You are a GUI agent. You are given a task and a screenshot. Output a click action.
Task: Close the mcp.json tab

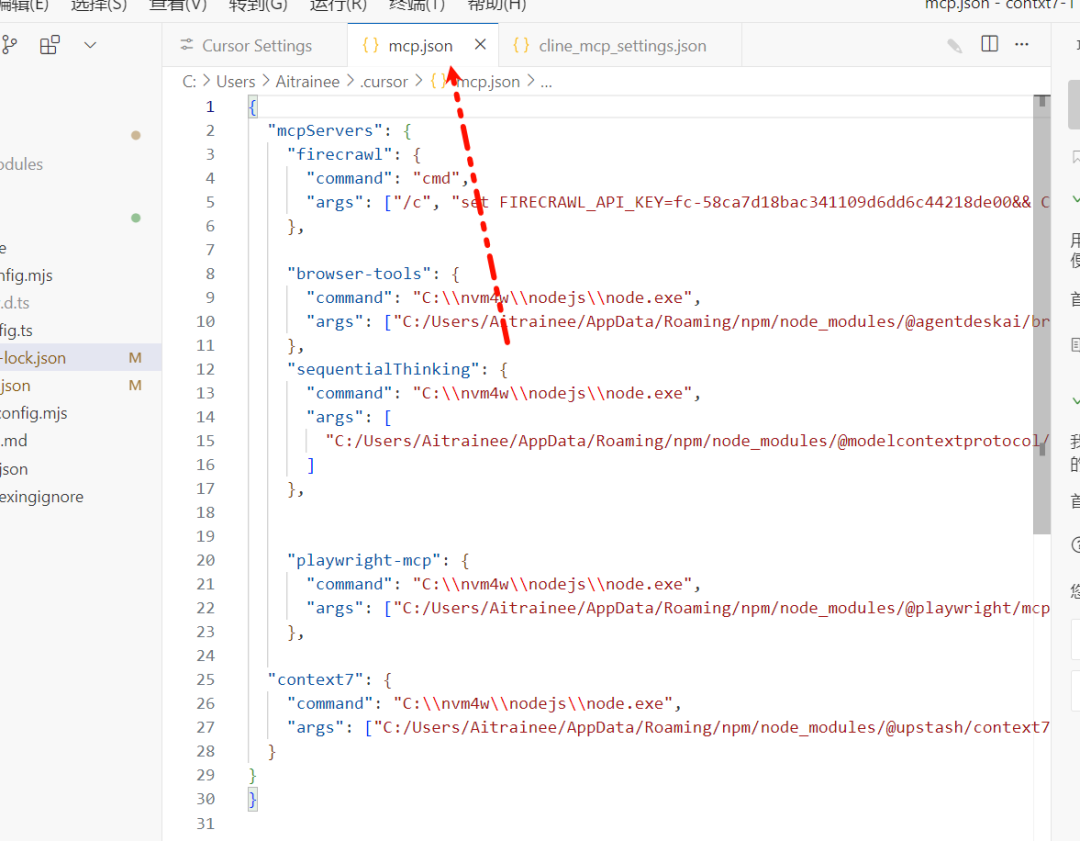(x=480, y=45)
